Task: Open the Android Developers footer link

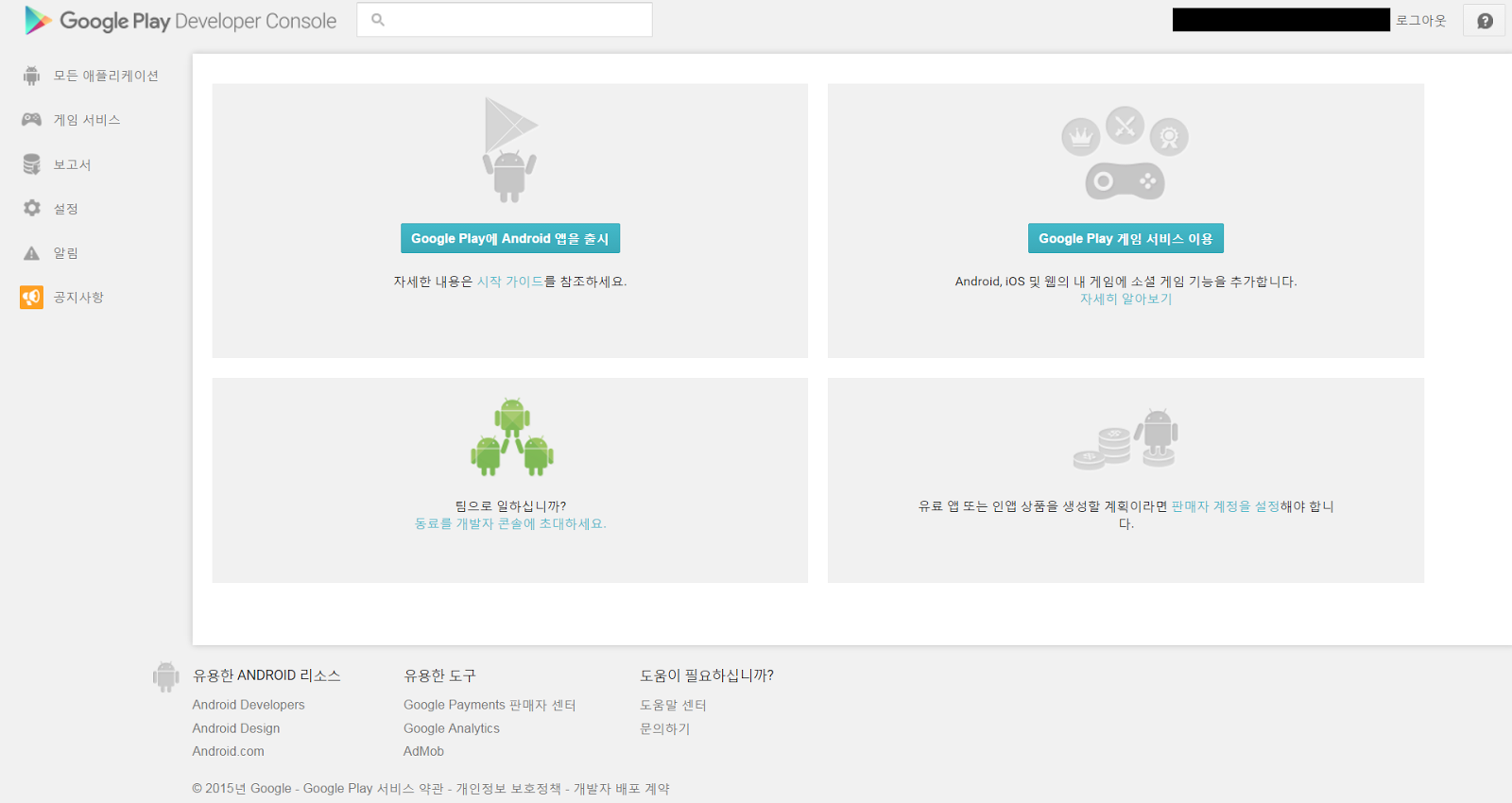Action: click(x=249, y=705)
